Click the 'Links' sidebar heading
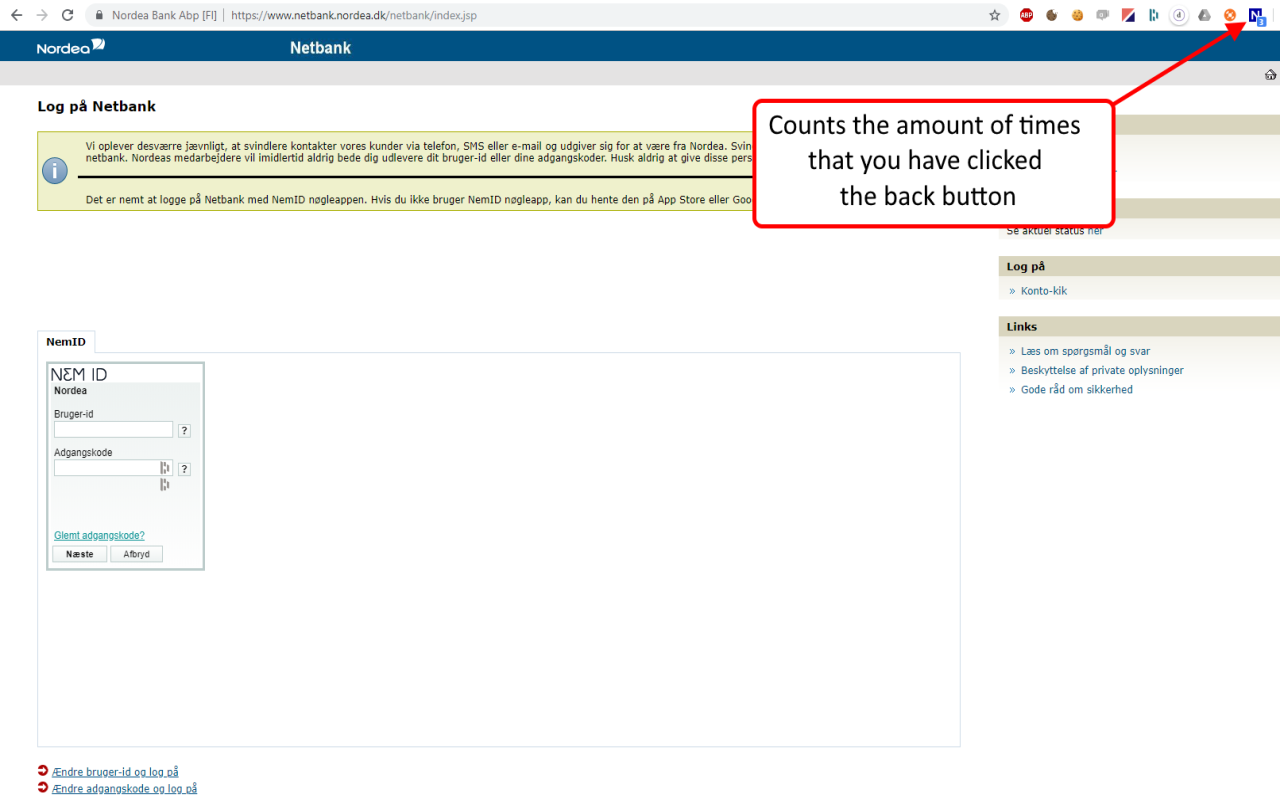 (x=1022, y=327)
